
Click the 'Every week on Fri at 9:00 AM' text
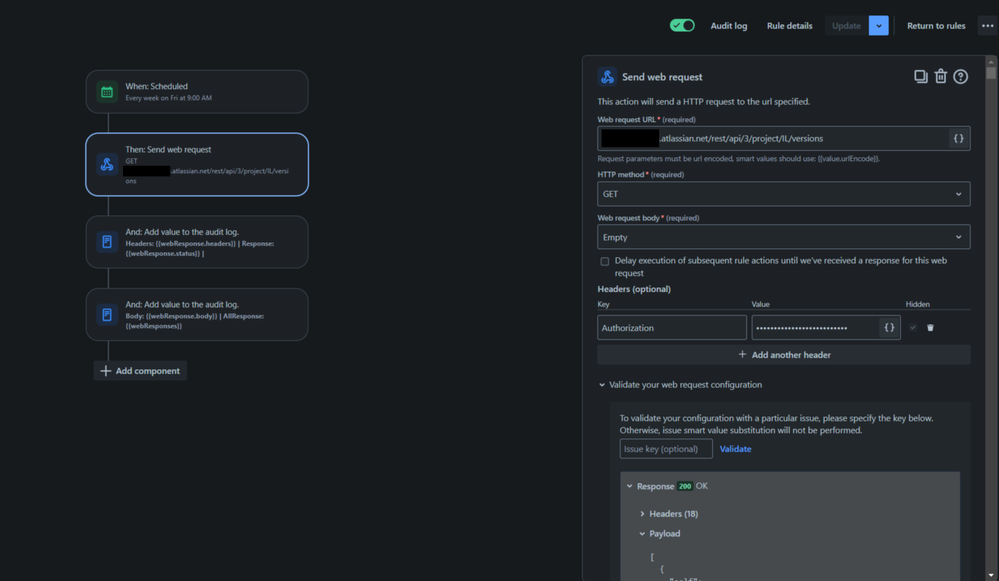pyautogui.click(x=168, y=98)
